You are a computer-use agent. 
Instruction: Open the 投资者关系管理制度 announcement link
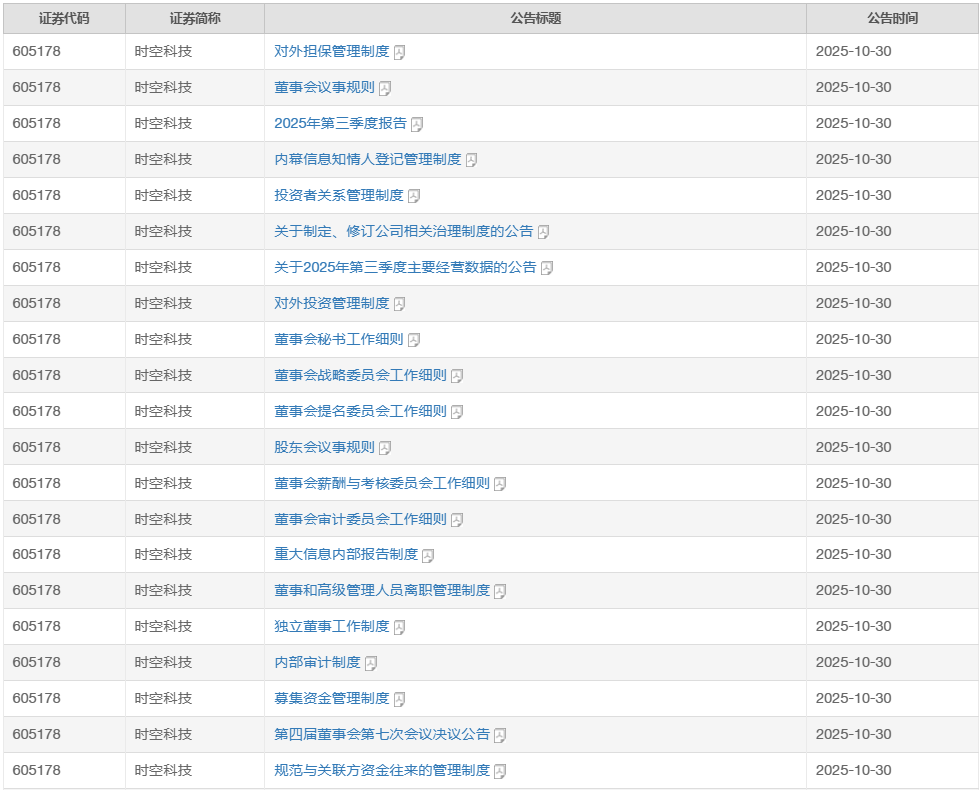tap(338, 195)
